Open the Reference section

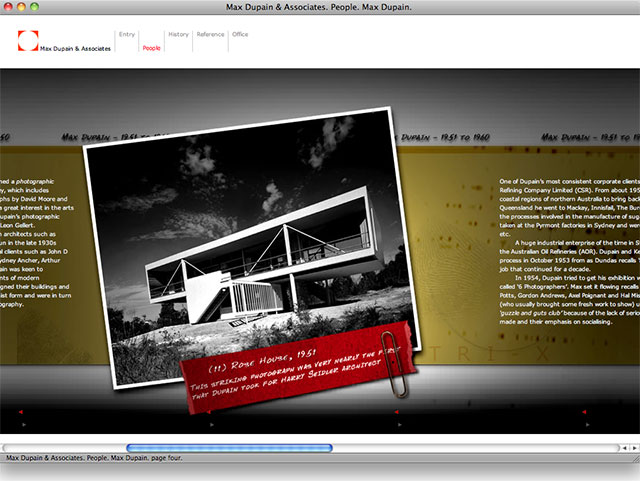[x=210, y=34]
